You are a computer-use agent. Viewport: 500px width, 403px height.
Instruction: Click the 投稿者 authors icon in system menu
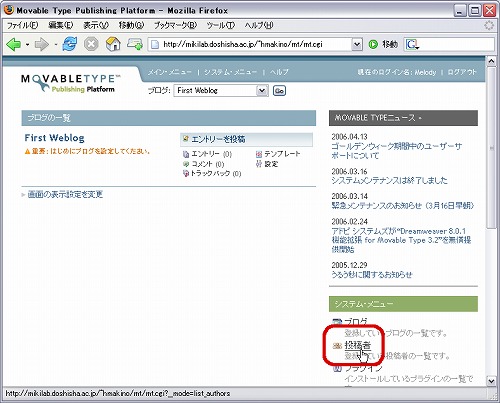(337, 346)
